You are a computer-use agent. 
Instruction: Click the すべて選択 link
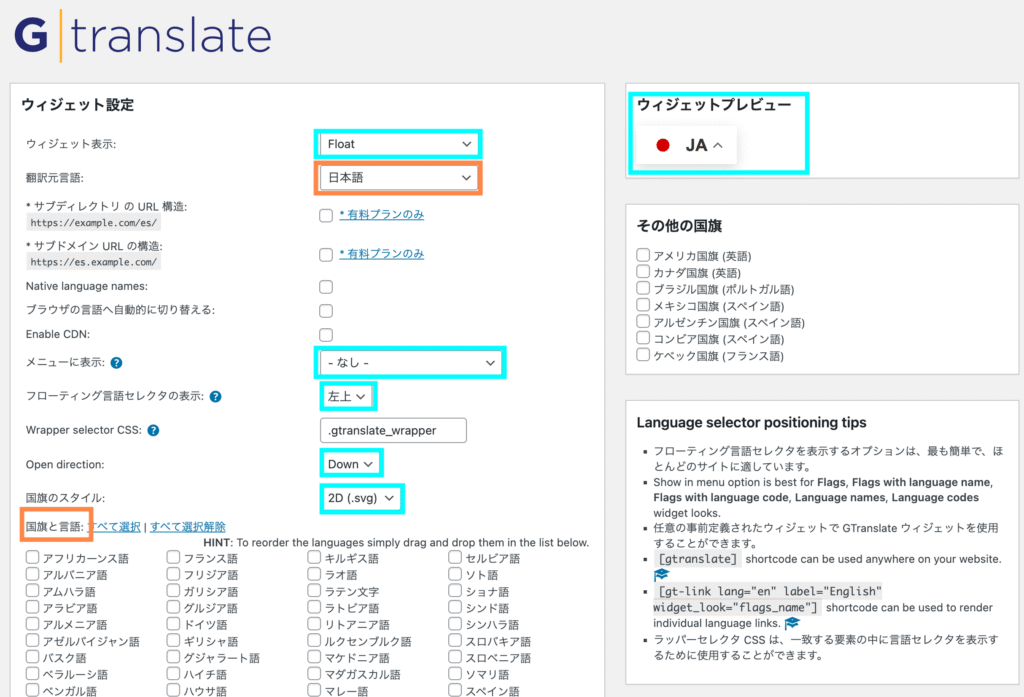coord(114,526)
